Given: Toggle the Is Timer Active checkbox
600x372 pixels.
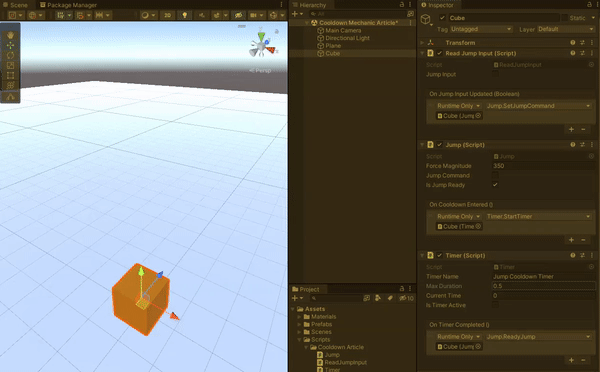Looking at the screenshot, I should [495, 305].
